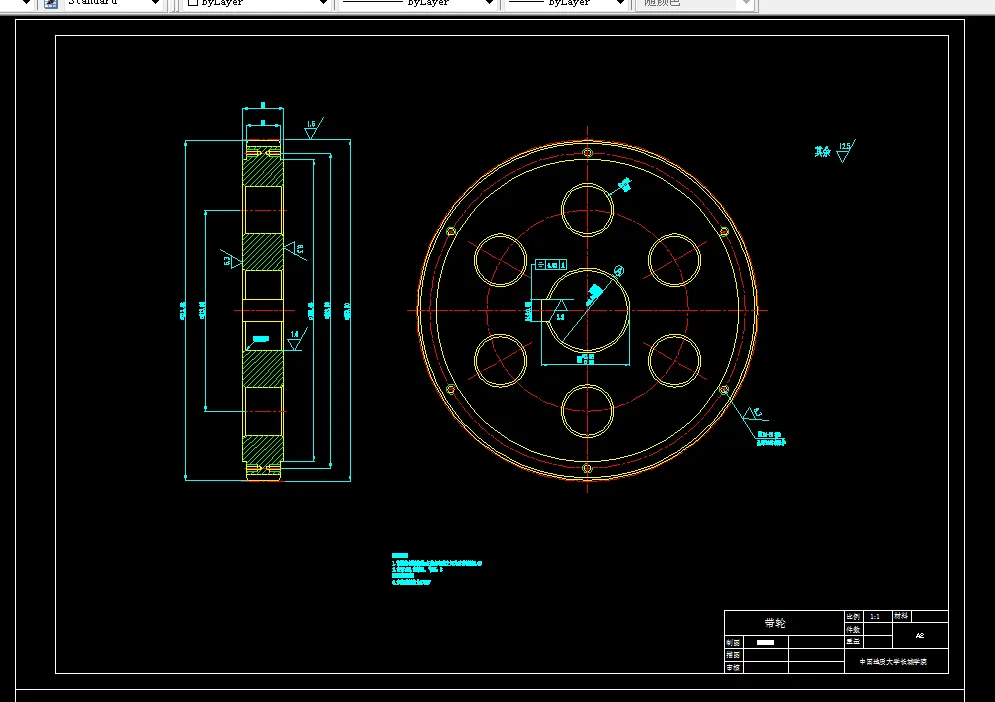This screenshot has width=995, height=702.
Task: Select the 制图 label in the title block
Action: pyautogui.click(x=733, y=642)
